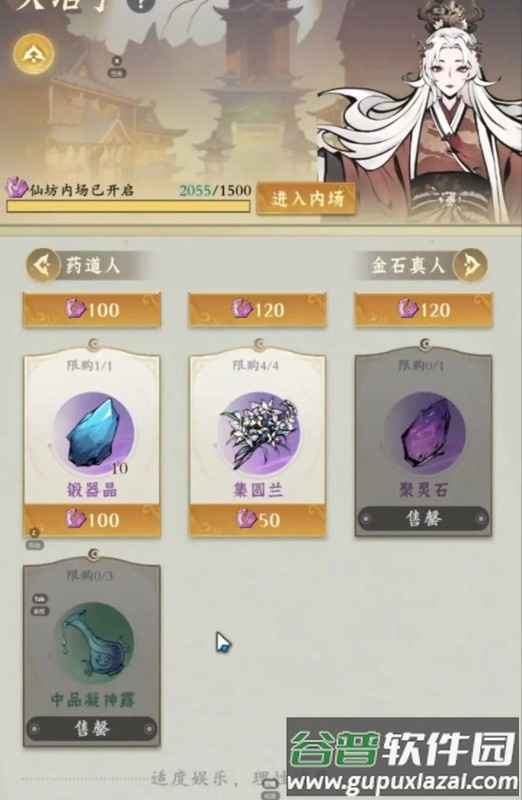This screenshot has width=522, height=800.
Task: Click the purple currency icon beside 仙坊内场已开启
Action: pyautogui.click(x=17, y=188)
